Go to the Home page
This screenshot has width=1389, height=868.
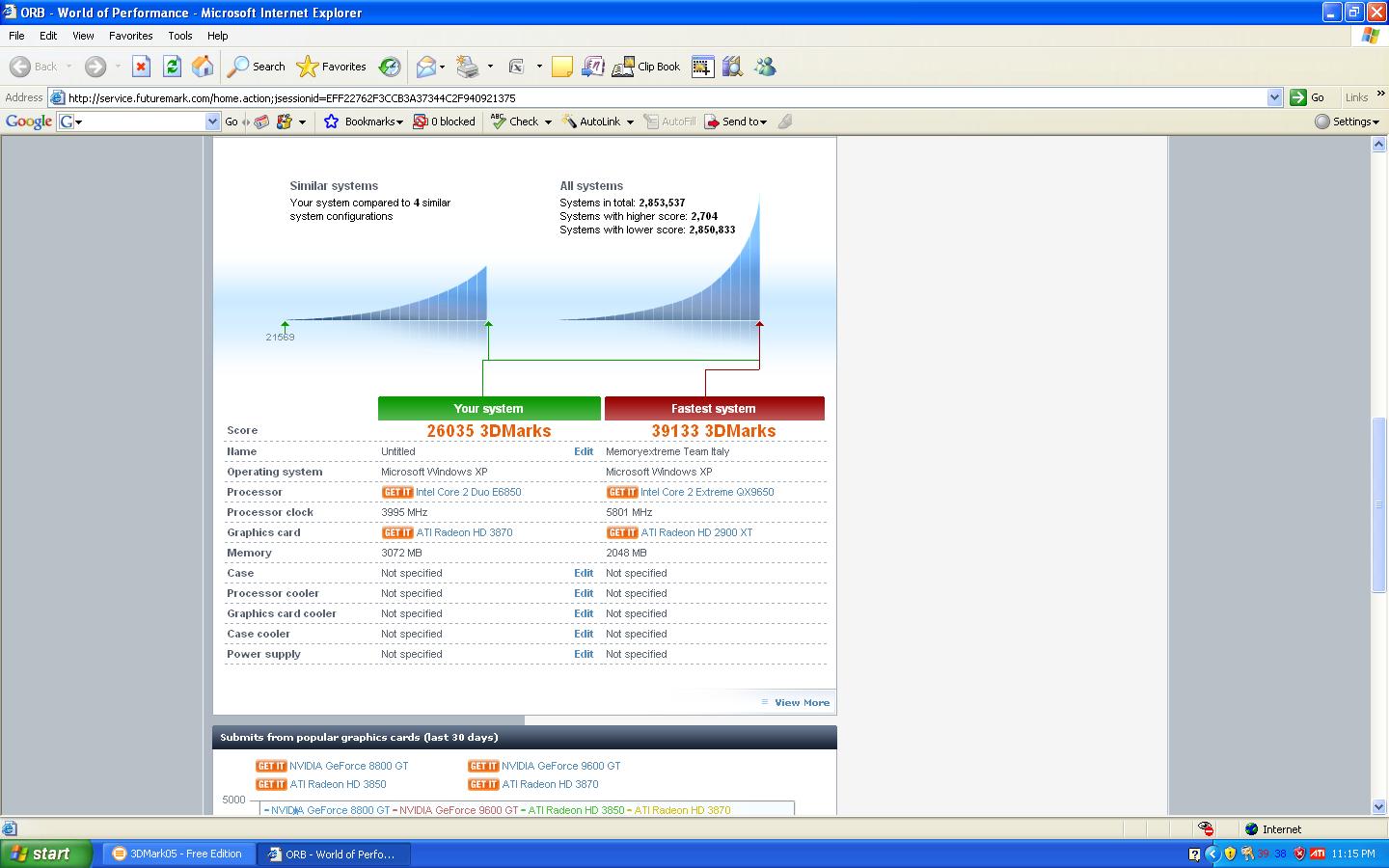(203, 67)
